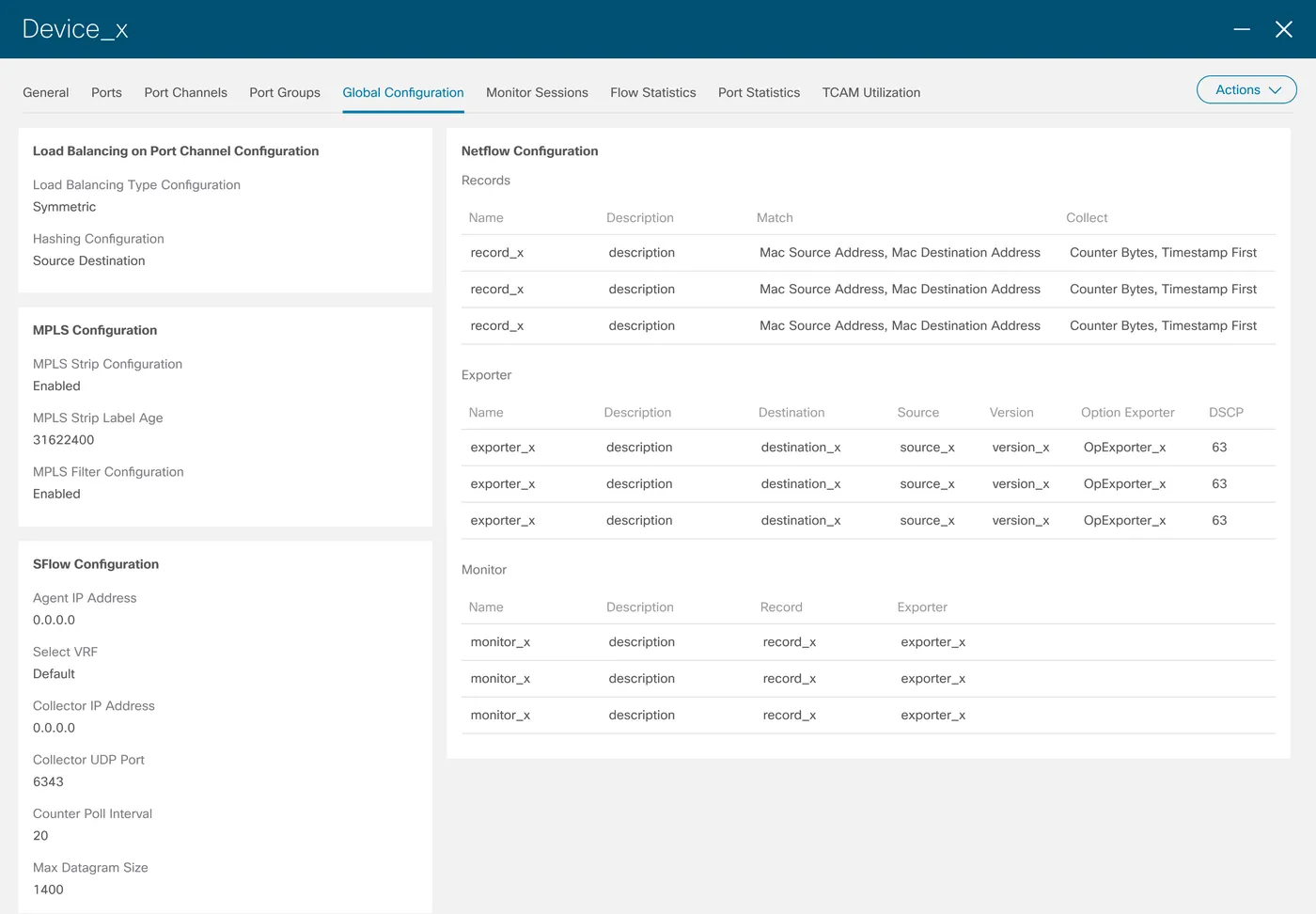Select the Port Groups tab

point(285,92)
